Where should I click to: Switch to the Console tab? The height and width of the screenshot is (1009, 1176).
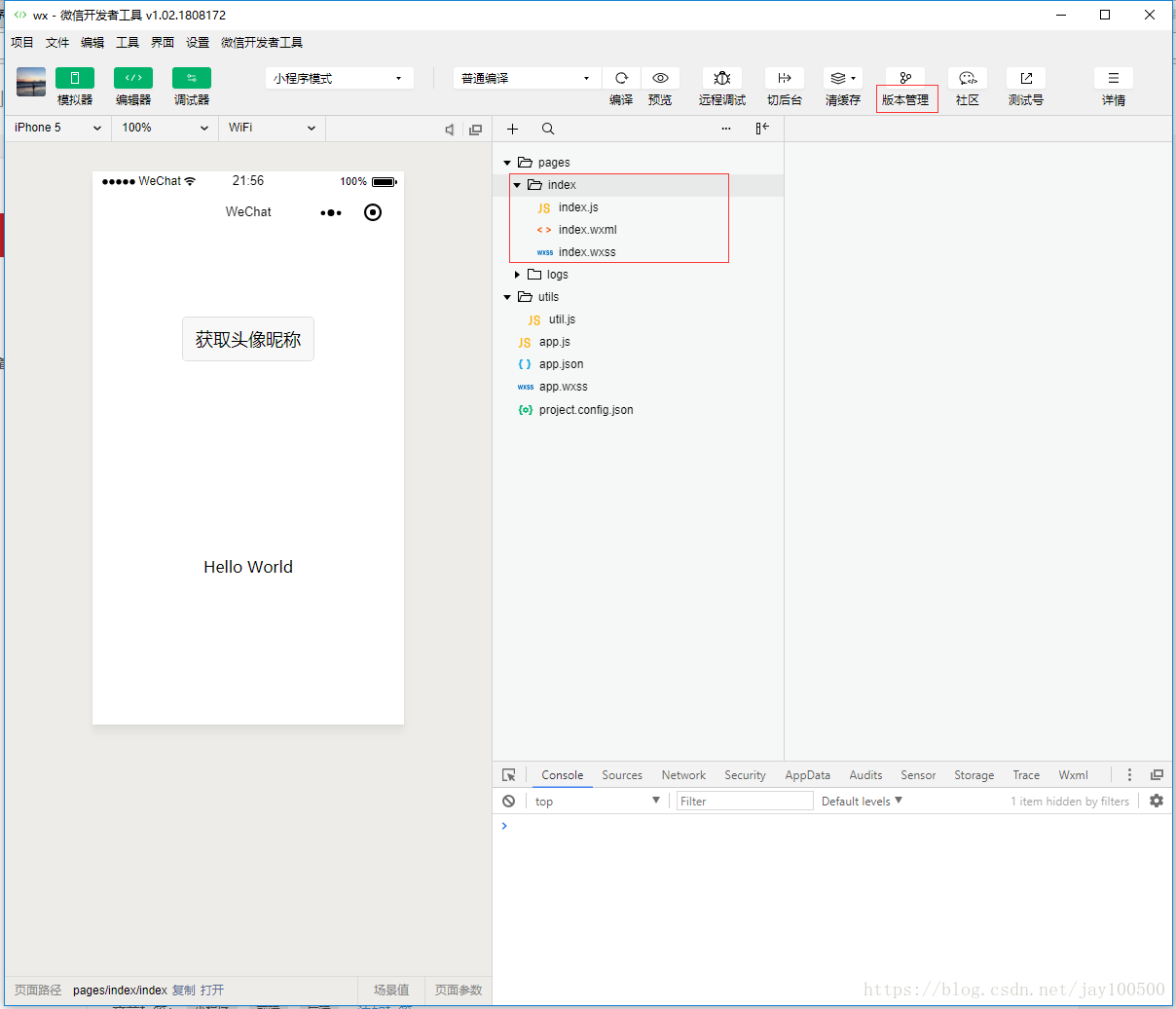tap(563, 775)
